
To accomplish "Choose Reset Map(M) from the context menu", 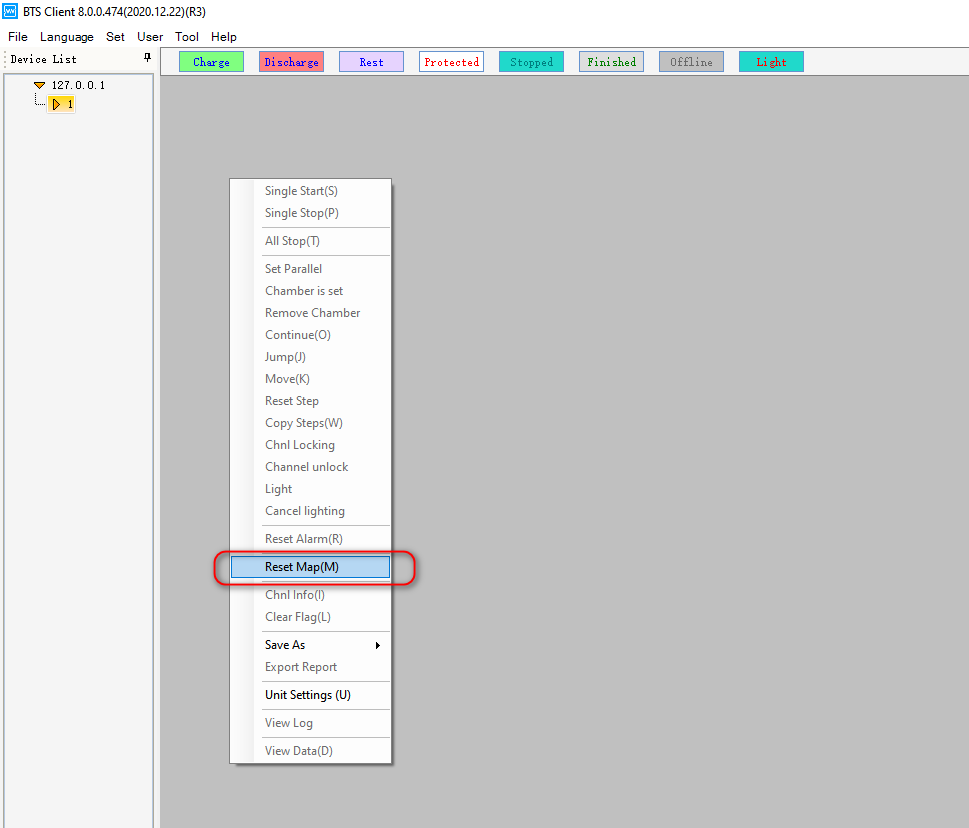I will (x=310, y=567).
